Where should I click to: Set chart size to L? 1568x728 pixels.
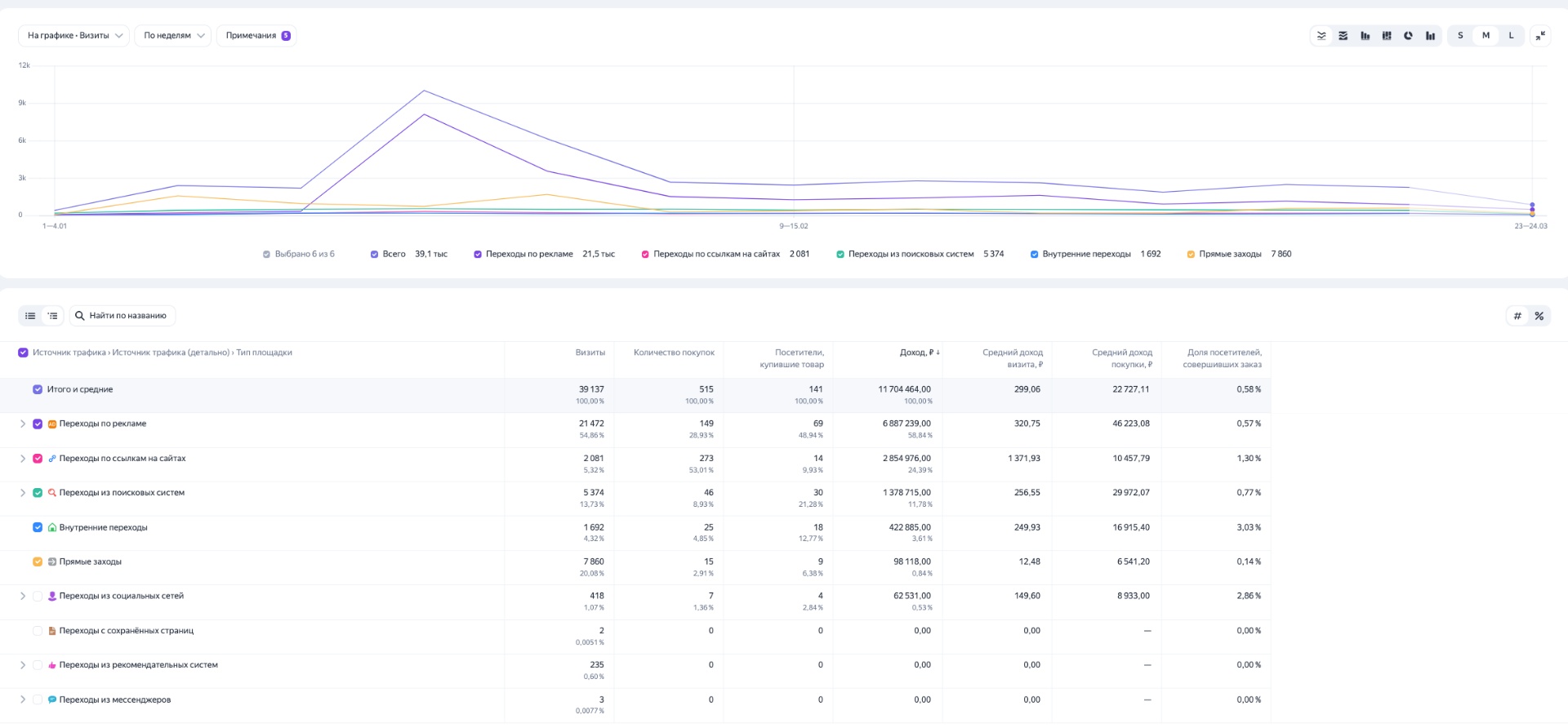click(1511, 36)
